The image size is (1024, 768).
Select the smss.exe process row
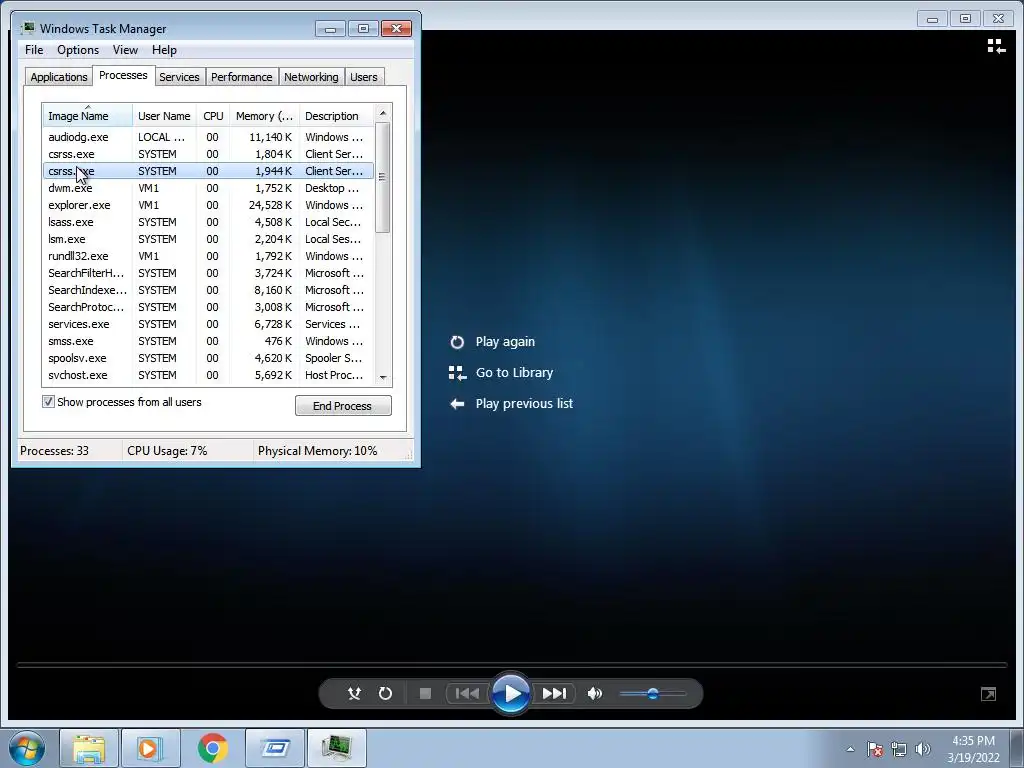click(x=208, y=341)
